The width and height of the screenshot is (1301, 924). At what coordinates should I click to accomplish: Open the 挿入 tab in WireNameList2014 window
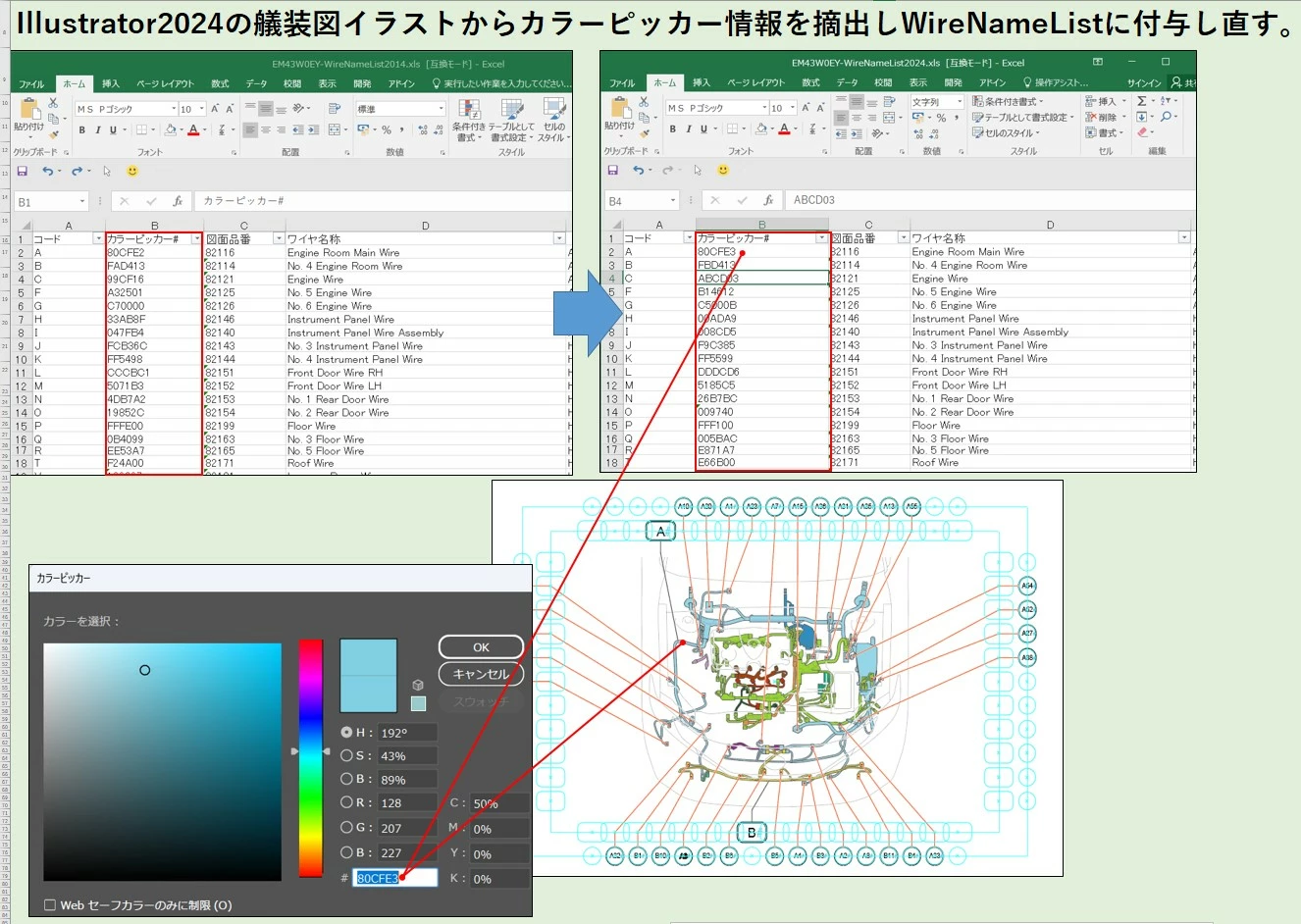point(111,84)
